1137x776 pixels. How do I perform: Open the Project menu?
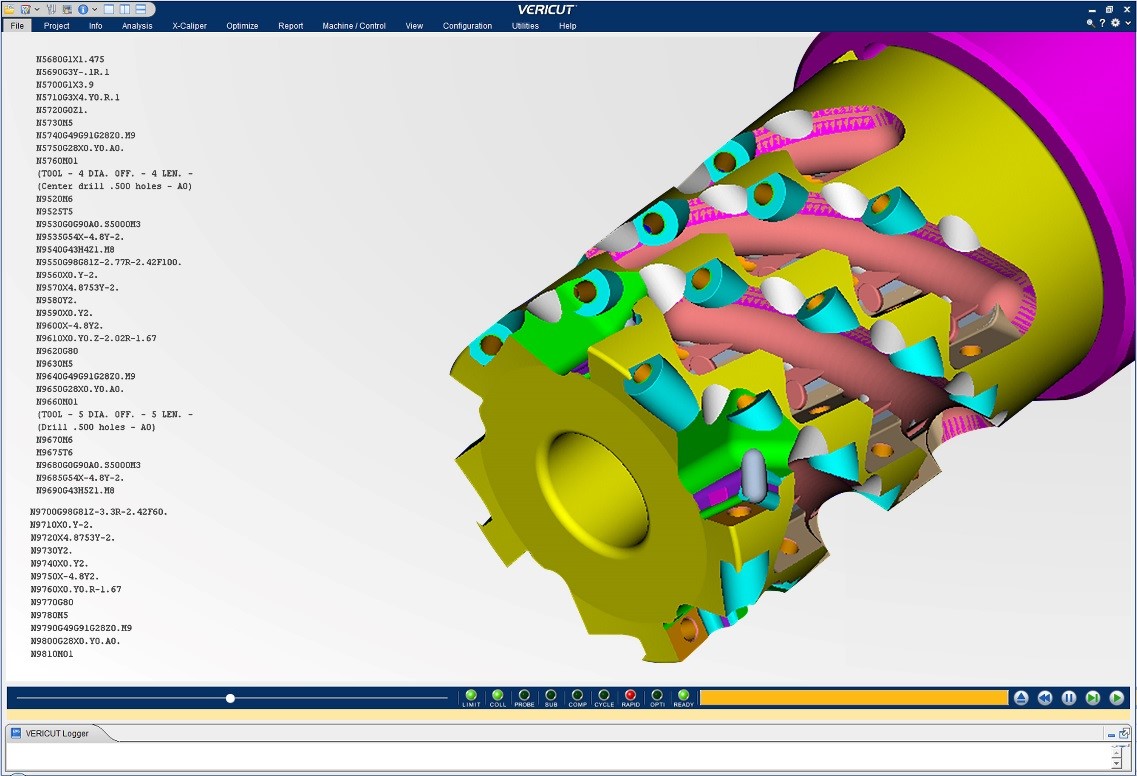pyautogui.click(x=57, y=25)
